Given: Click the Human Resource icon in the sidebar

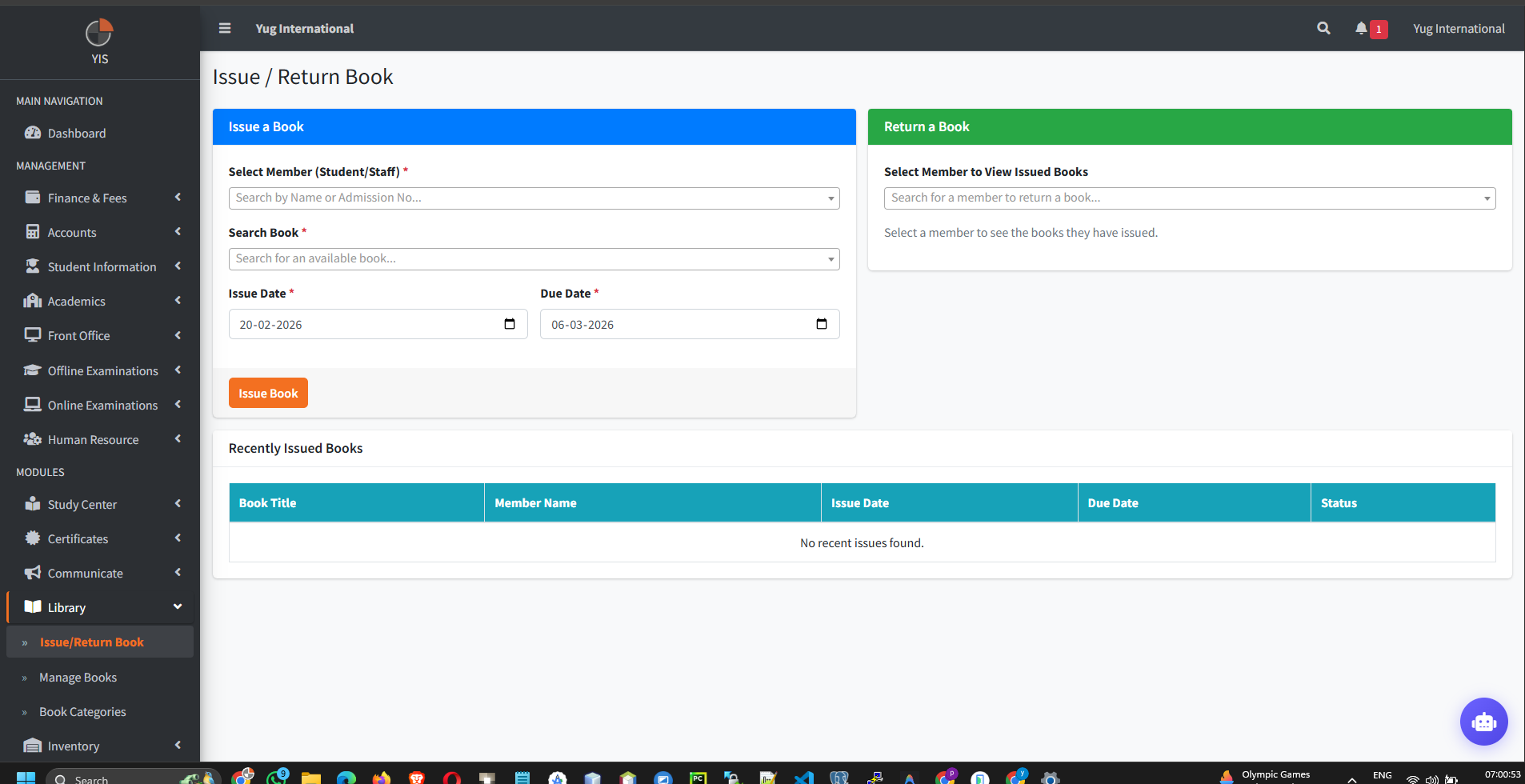Looking at the screenshot, I should pos(32,438).
